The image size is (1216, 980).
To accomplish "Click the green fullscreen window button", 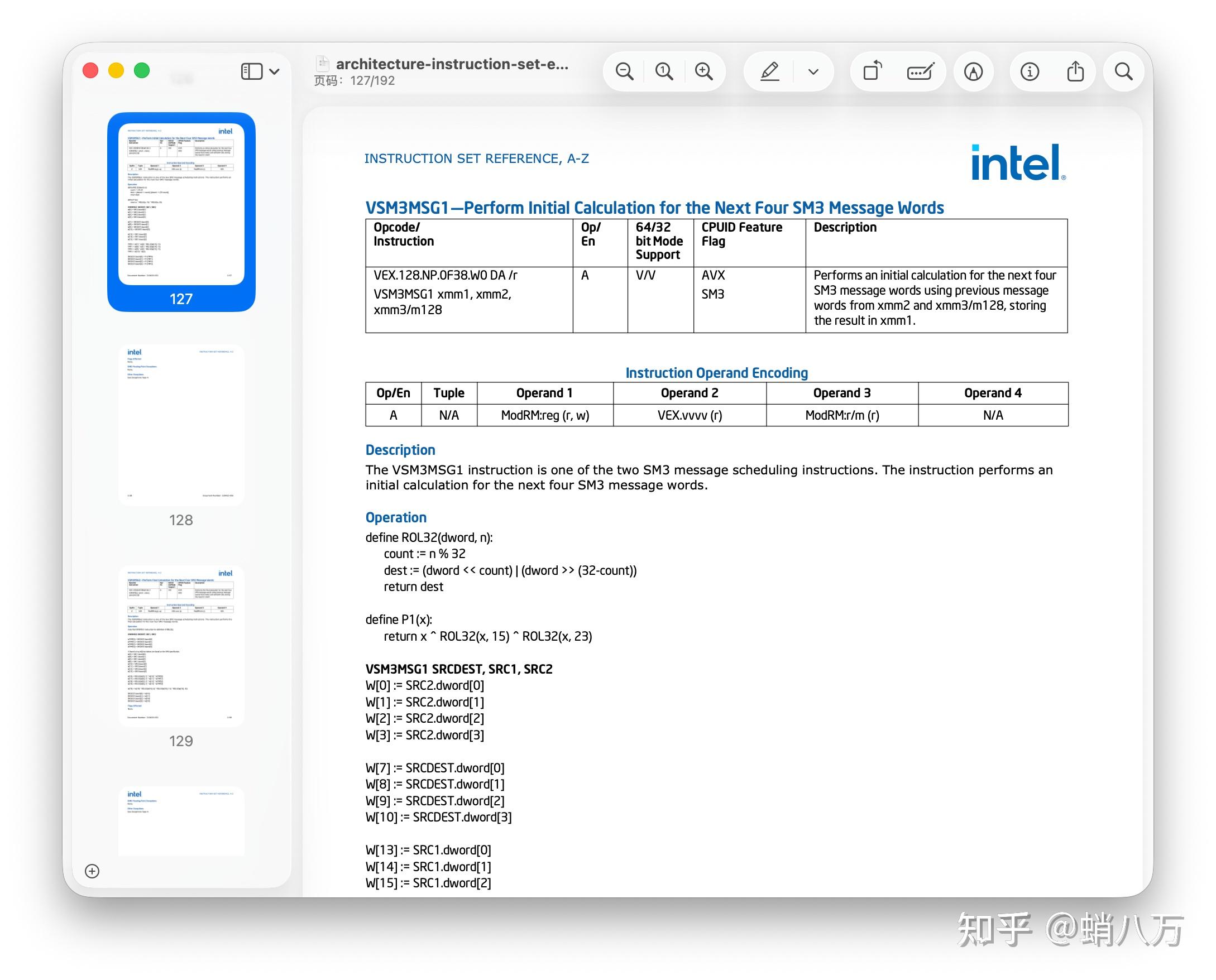I will click(142, 70).
